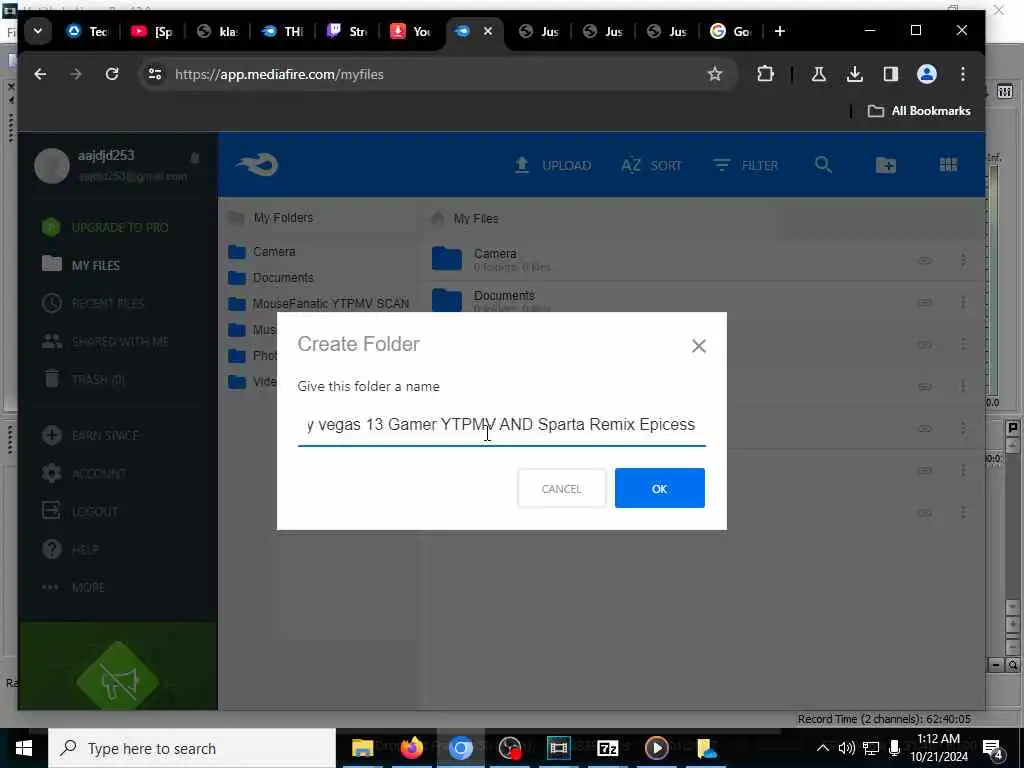
Task: Switch to the YouTube [Sp tab
Action: click(152, 31)
